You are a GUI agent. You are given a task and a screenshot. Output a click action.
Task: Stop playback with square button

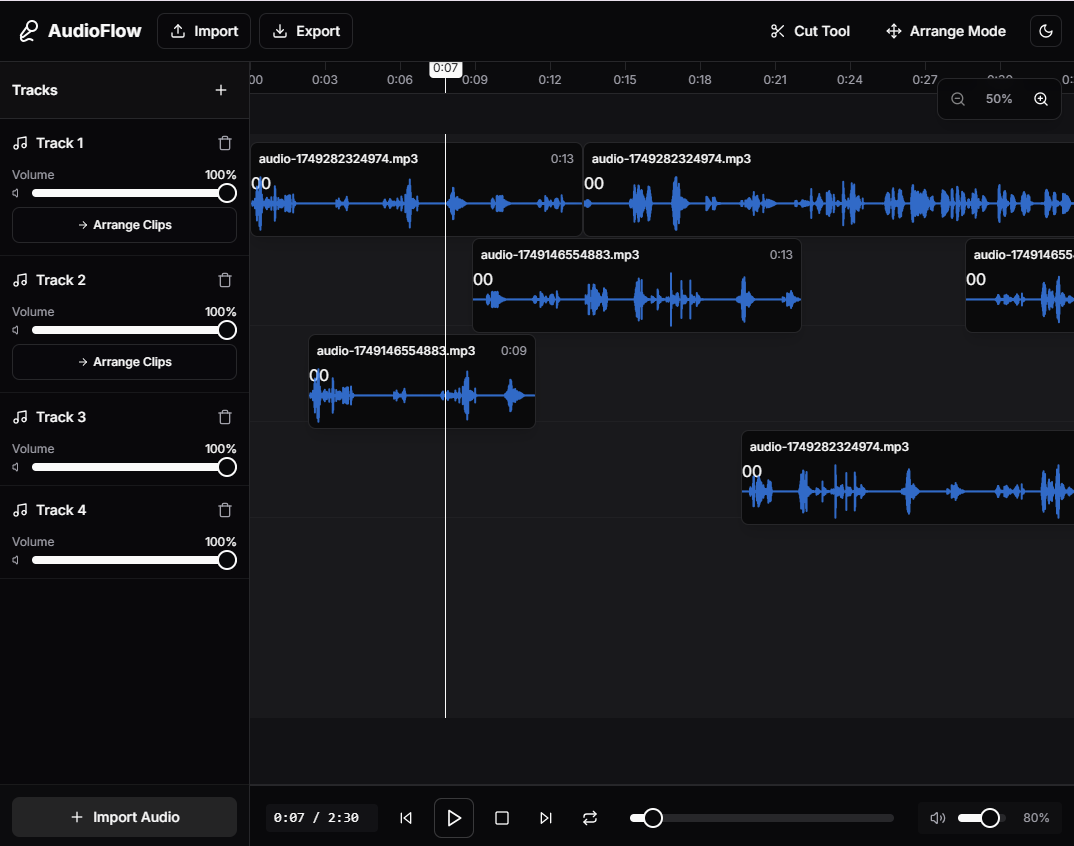coord(501,818)
